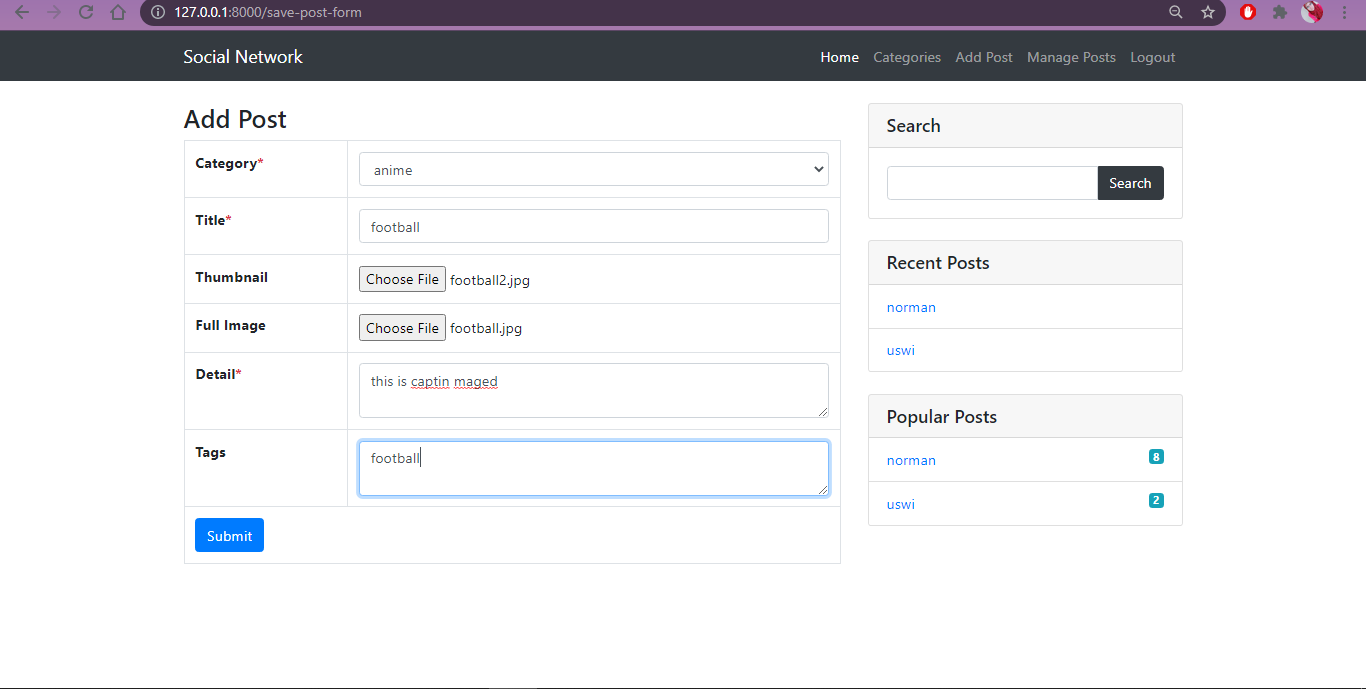Open the Category dropdown showing anime
Viewport: 1366px width, 689px height.
[593, 169]
